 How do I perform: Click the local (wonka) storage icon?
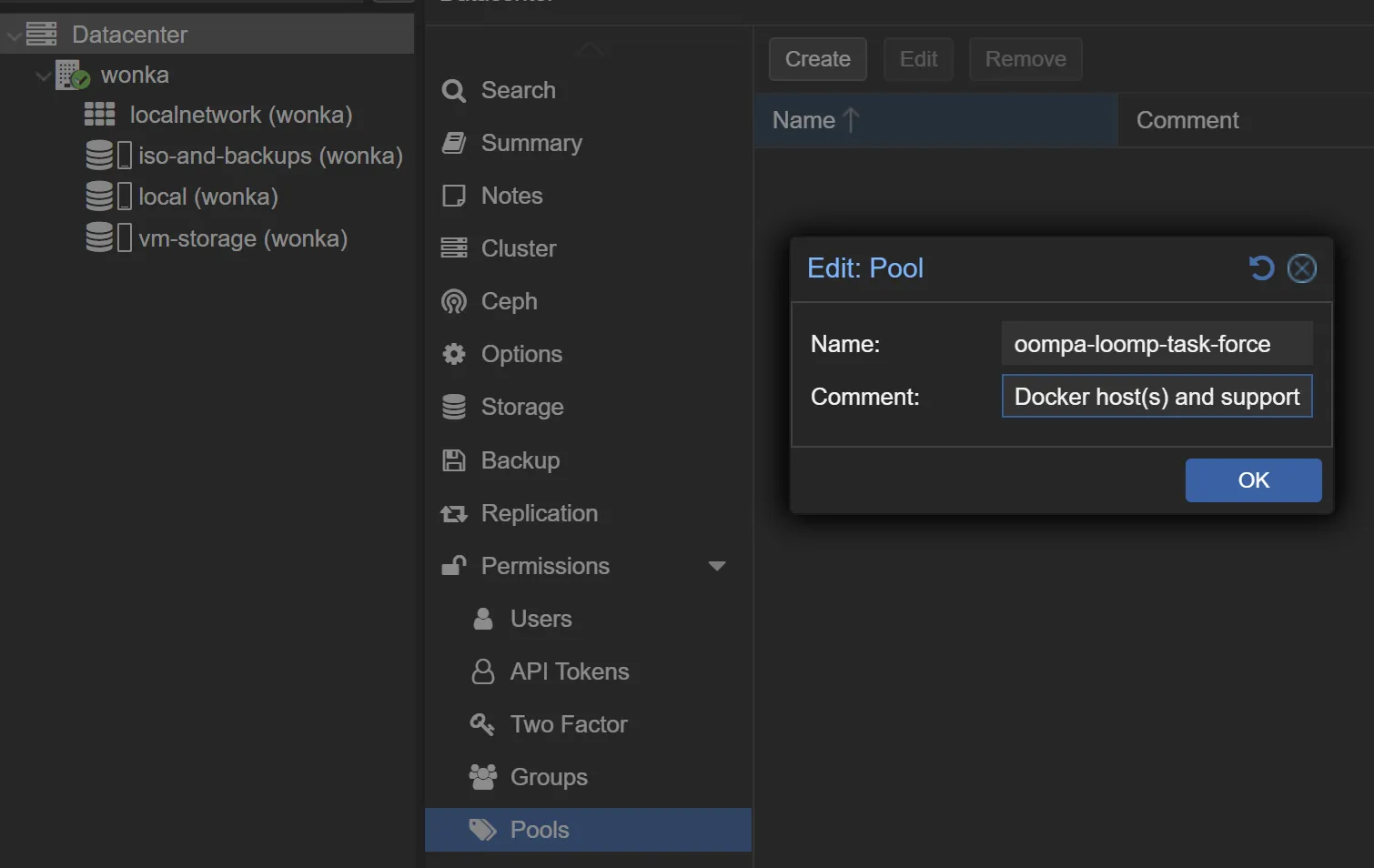click(109, 197)
